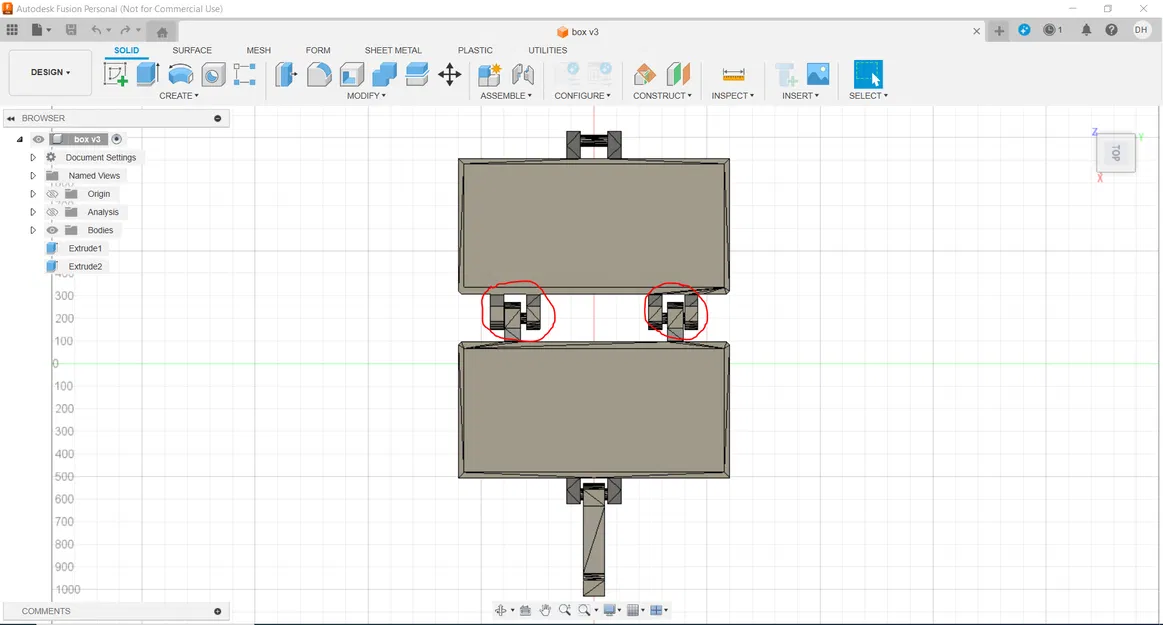Activate the Move/Copy tool

pyautogui.click(x=450, y=74)
